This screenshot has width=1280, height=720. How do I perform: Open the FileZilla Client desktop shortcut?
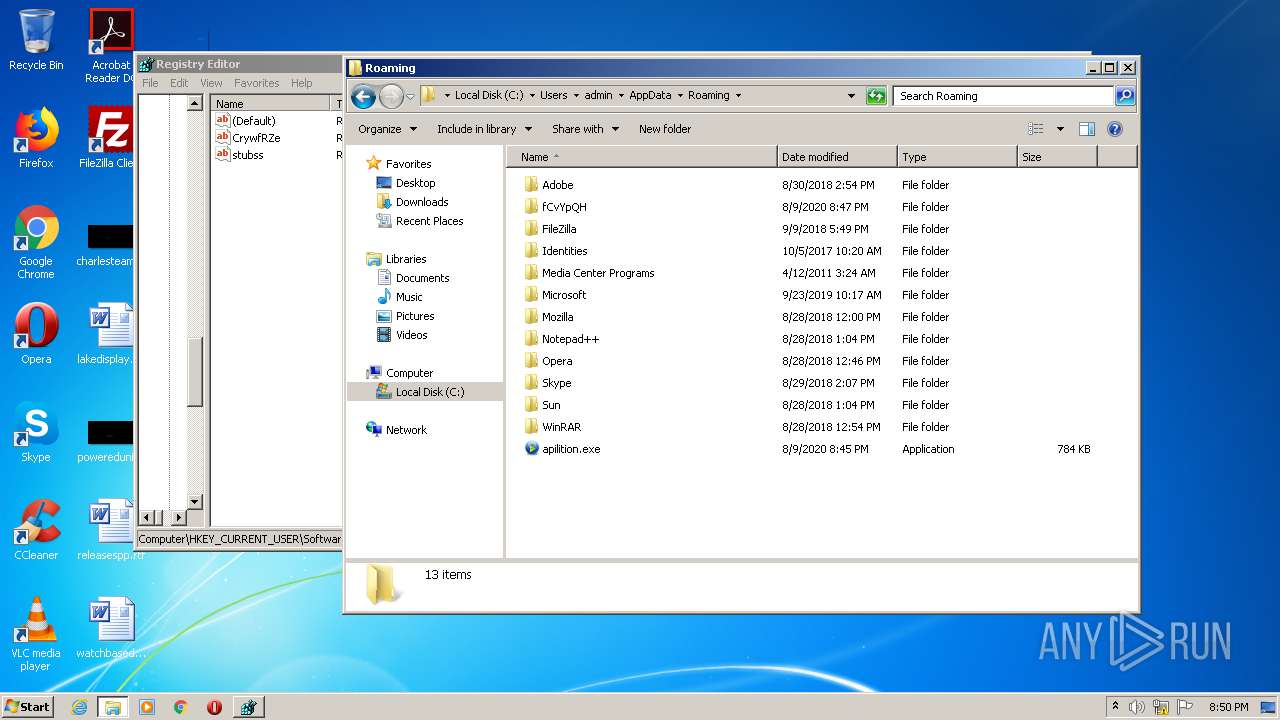[111, 138]
